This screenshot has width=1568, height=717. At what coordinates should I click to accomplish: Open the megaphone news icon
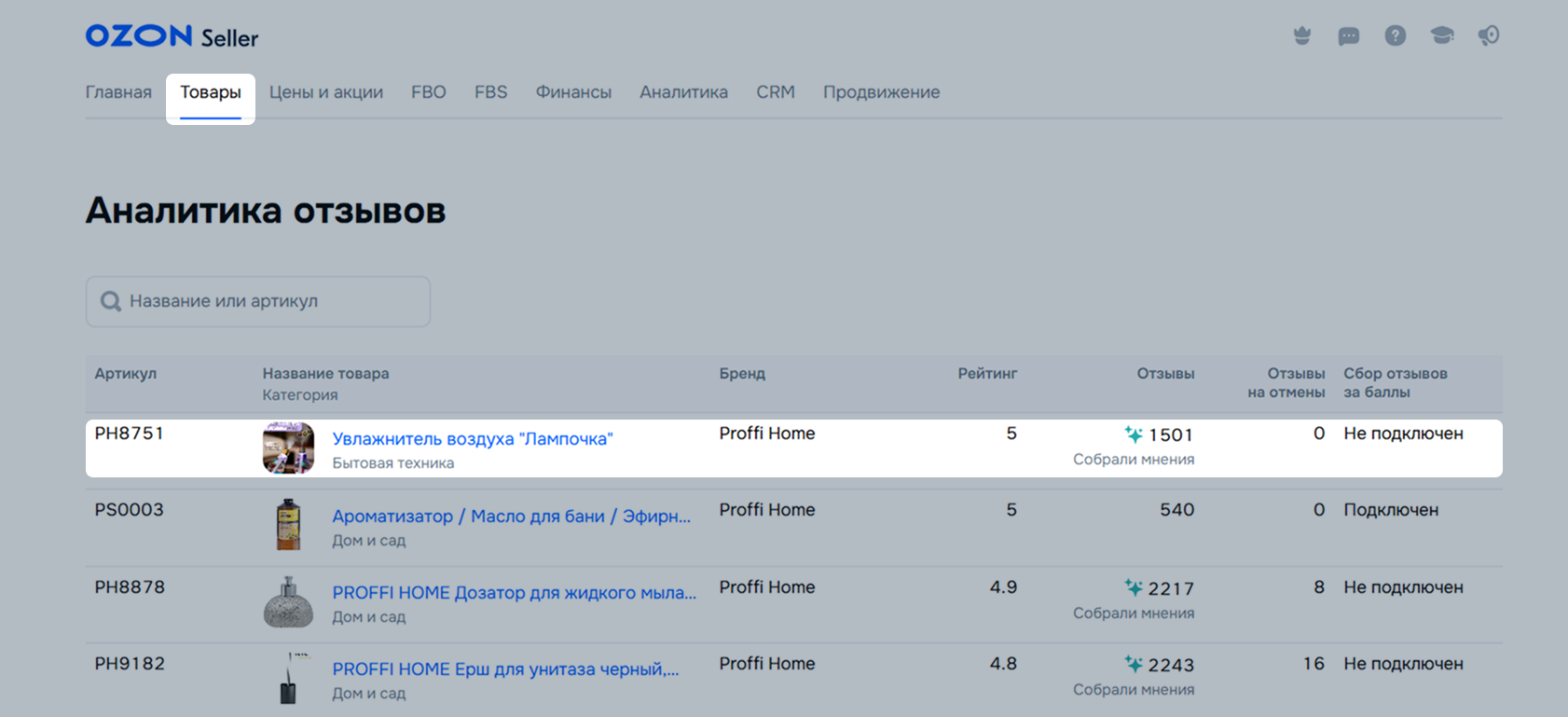[x=1489, y=35]
